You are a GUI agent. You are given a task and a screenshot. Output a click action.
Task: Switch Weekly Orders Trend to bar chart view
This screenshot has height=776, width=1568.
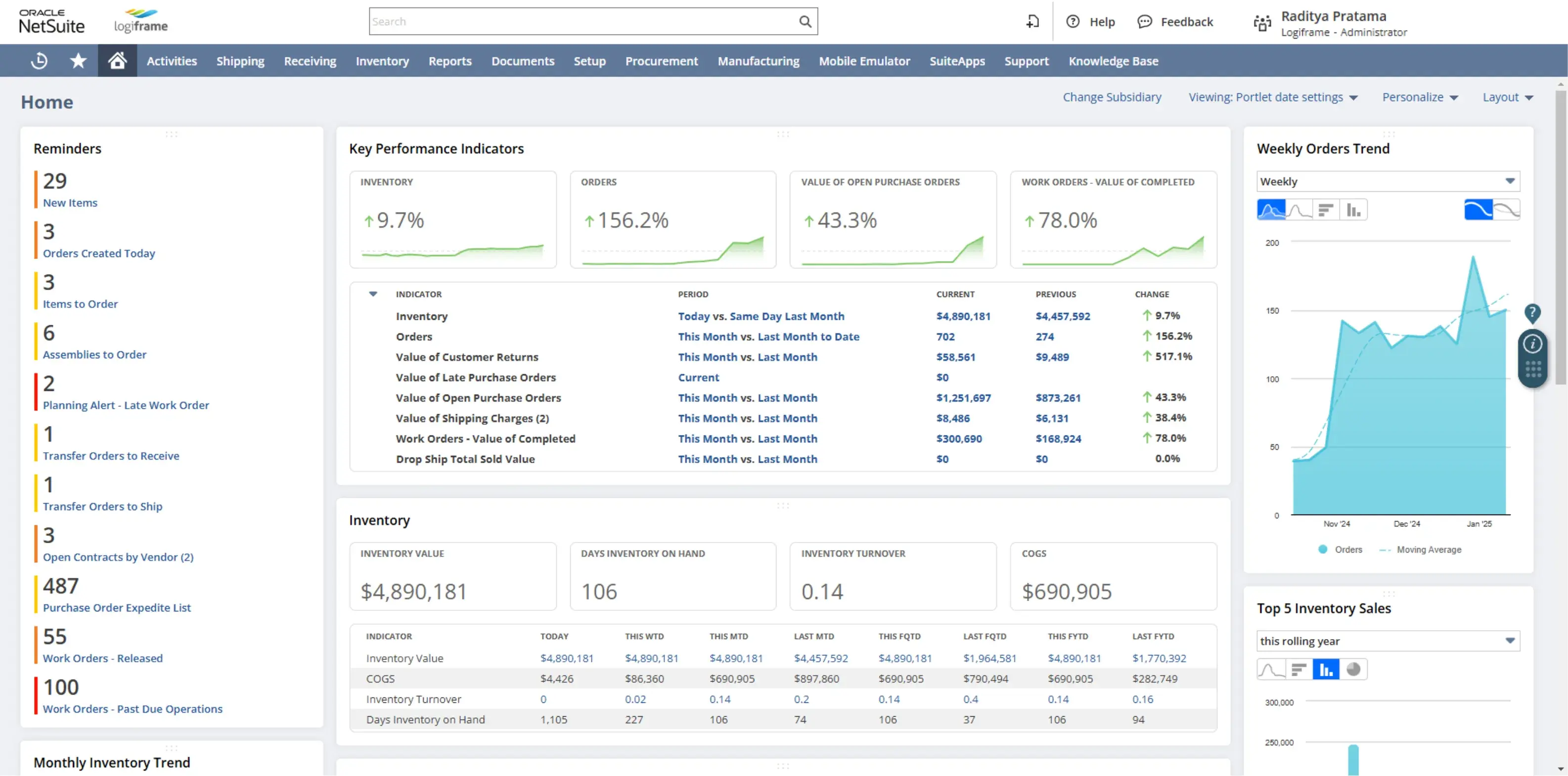pos(1354,210)
